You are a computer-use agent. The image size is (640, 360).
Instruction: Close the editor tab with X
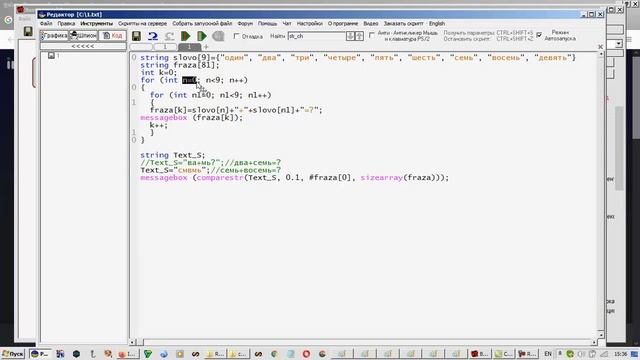(600, 47)
